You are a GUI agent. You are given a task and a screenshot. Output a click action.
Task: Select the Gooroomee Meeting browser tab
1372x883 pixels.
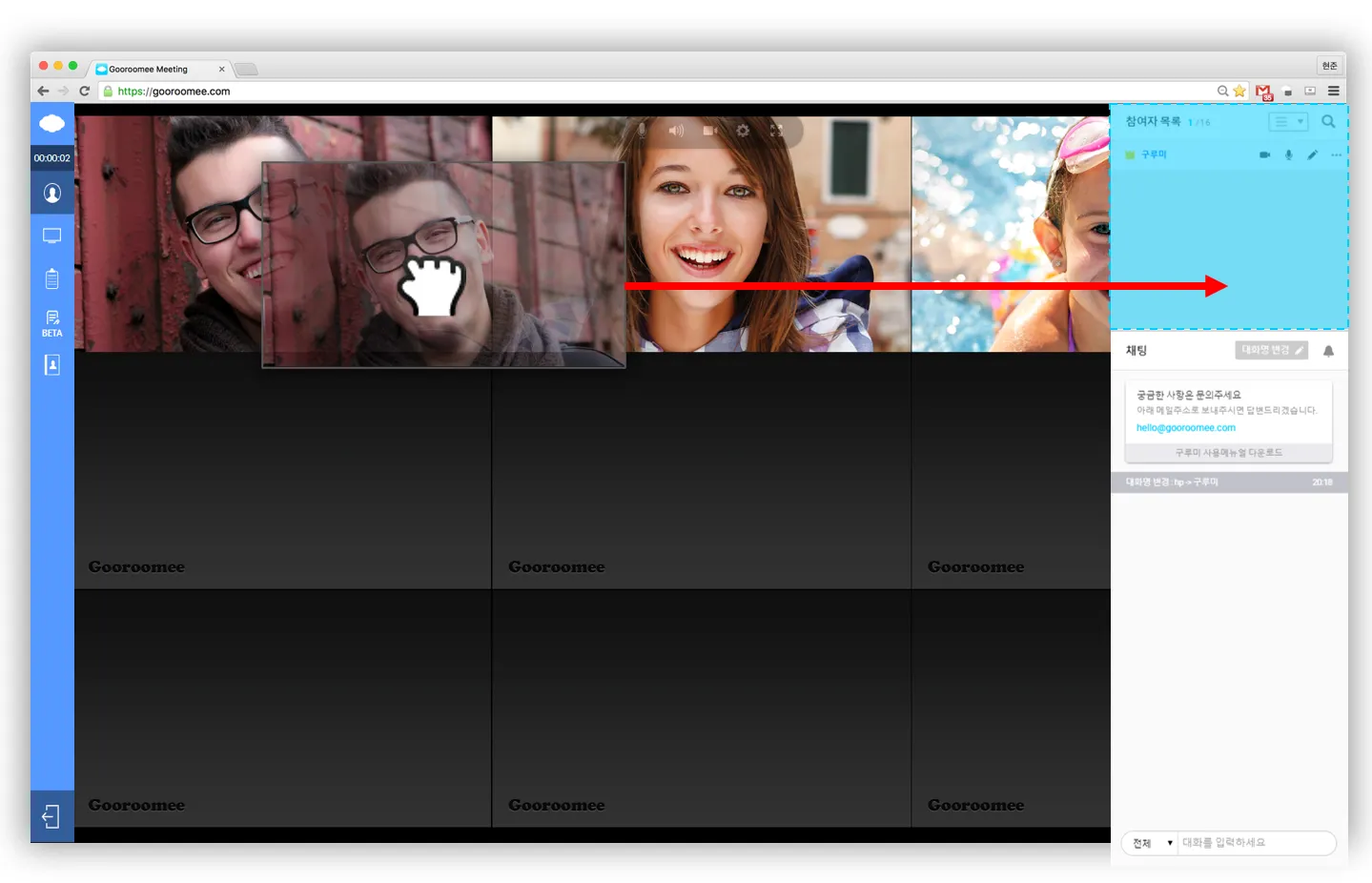pos(160,69)
